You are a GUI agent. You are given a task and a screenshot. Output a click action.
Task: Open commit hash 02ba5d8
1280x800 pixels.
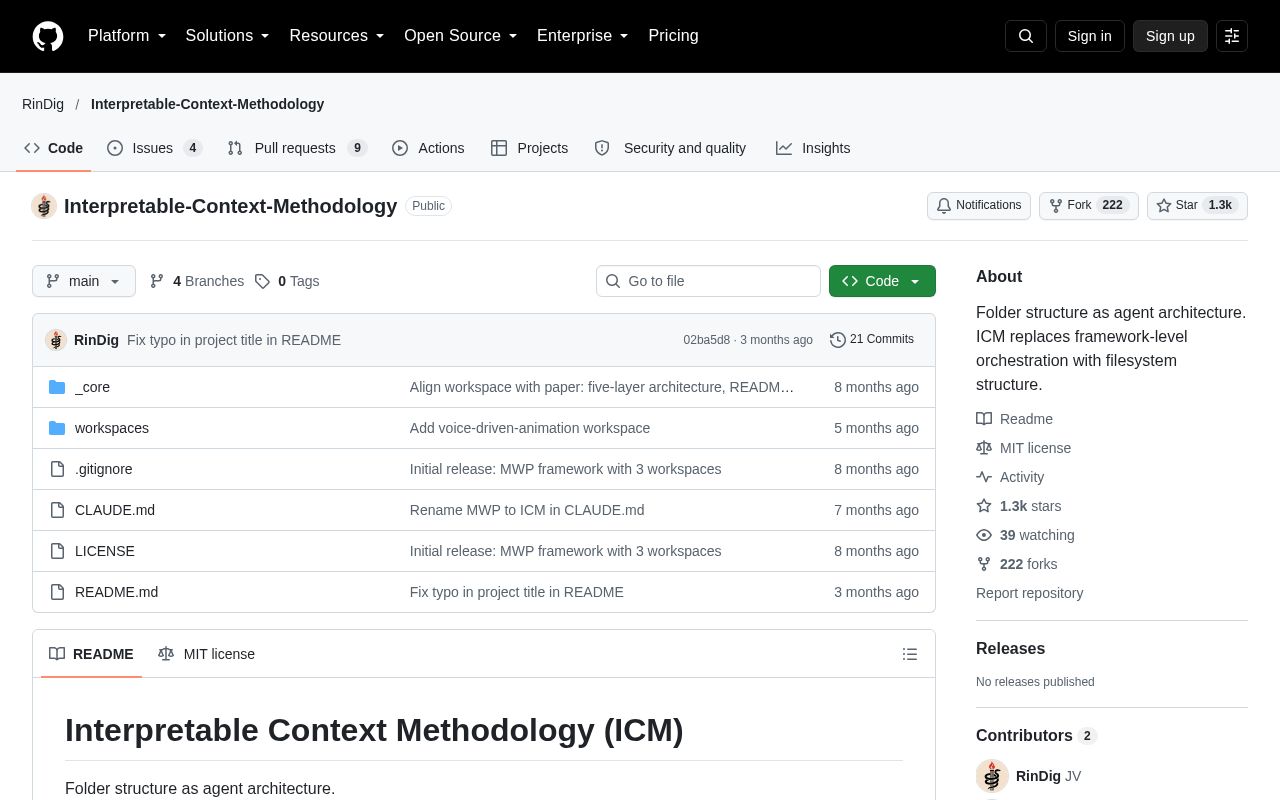(707, 340)
